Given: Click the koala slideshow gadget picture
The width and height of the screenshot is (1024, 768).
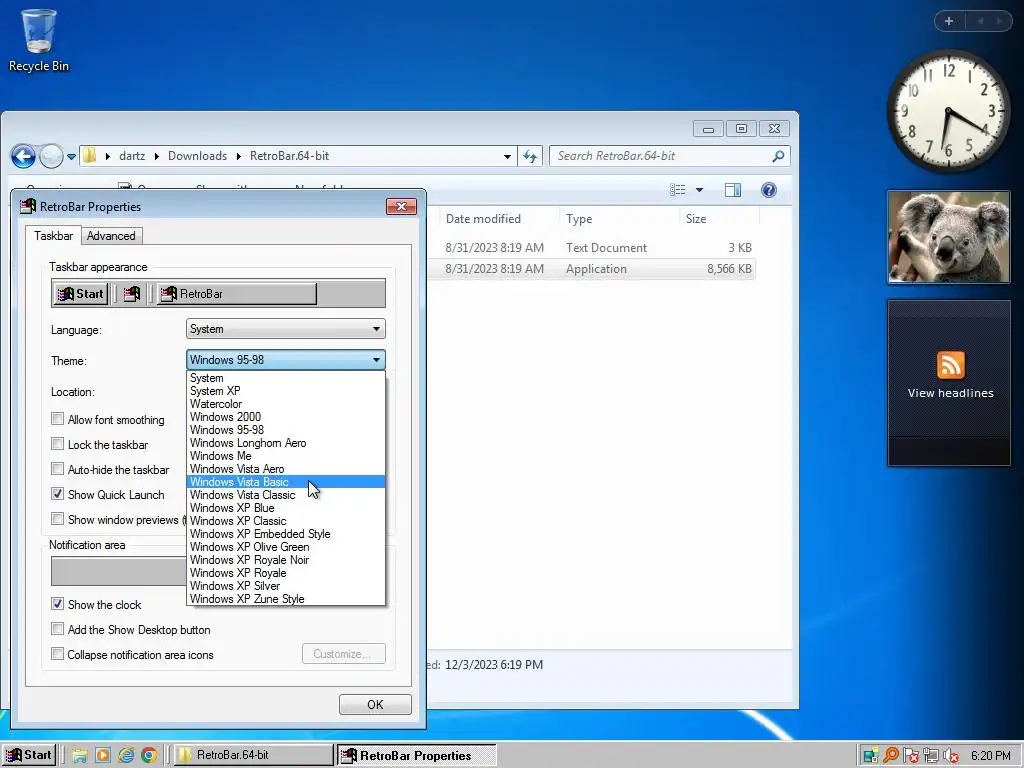Looking at the screenshot, I should (x=949, y=237).
